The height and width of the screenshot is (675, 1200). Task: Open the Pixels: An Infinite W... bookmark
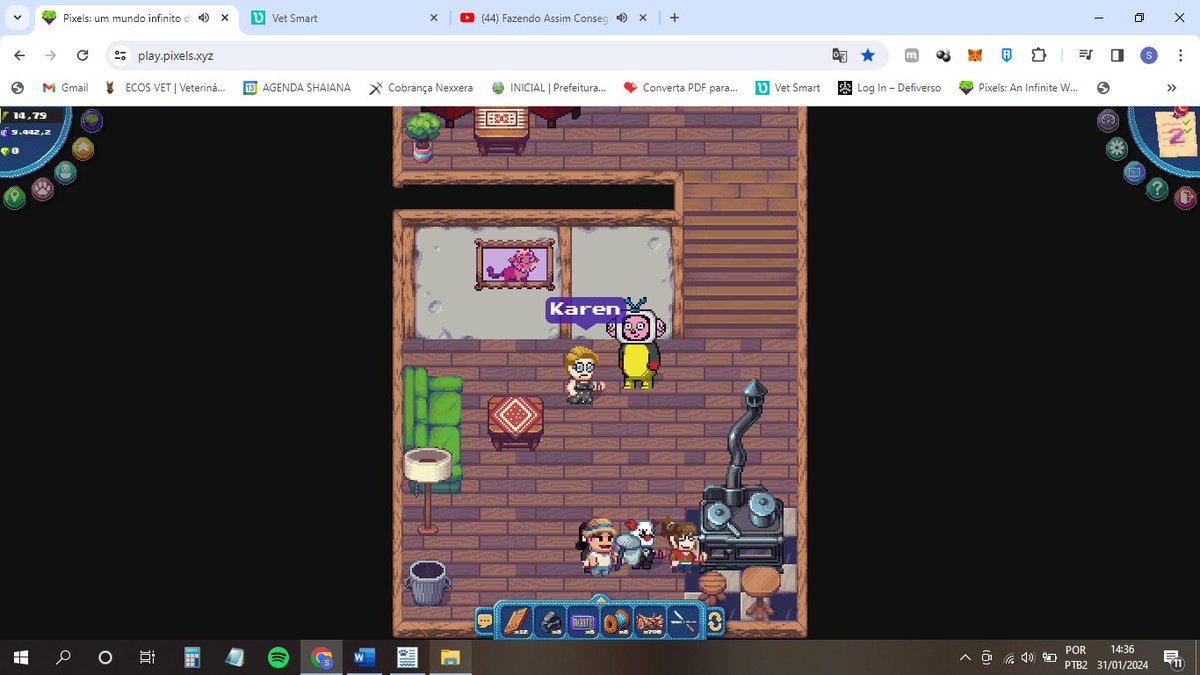coord(1017,88)
